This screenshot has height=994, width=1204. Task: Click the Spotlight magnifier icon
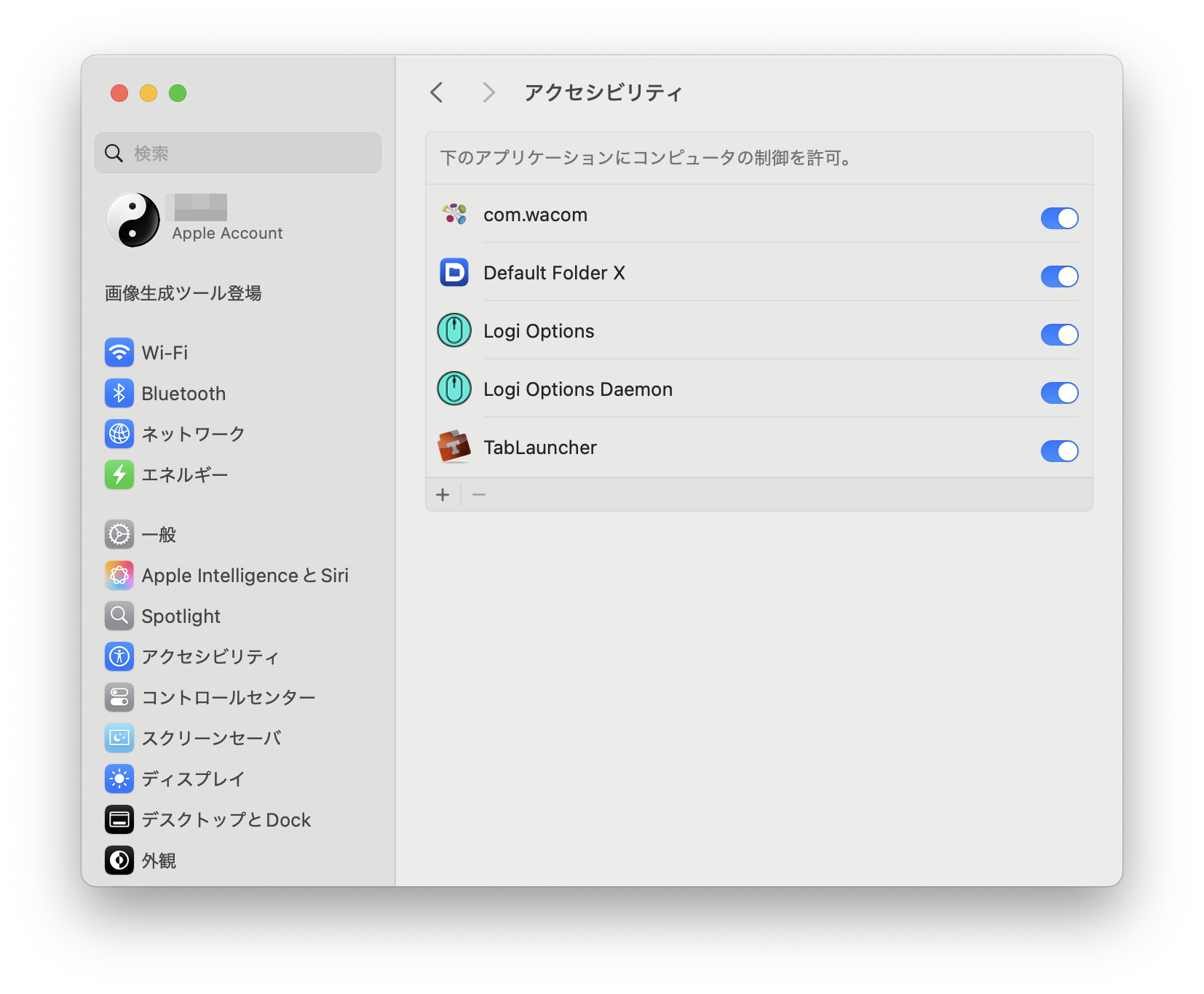point(119,616)
